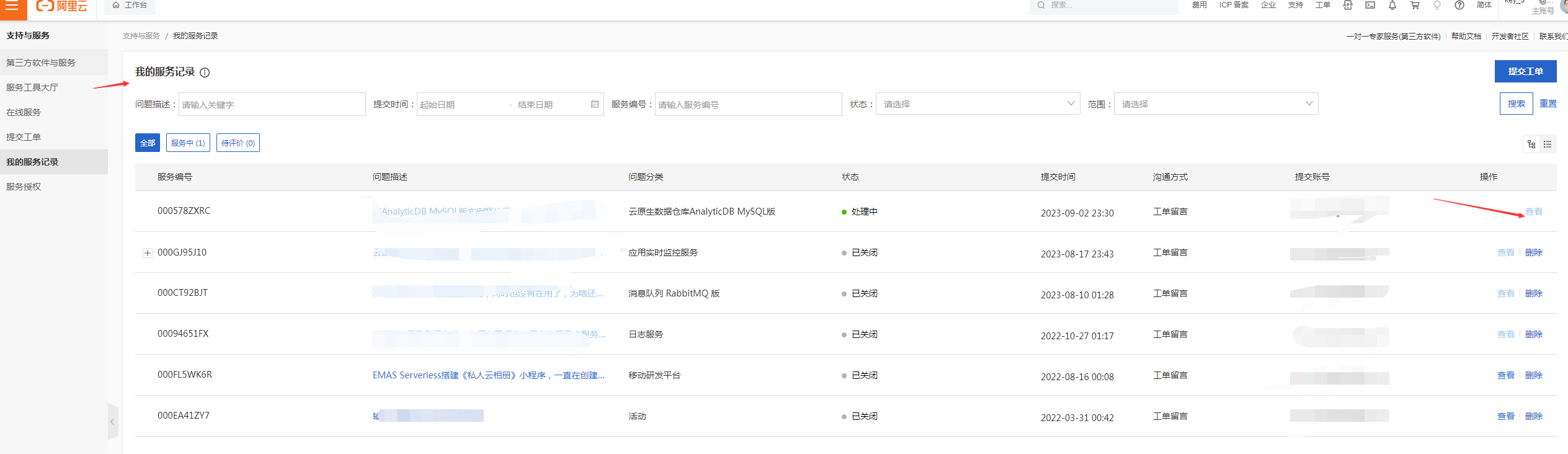Image resolution: width=1568 pixels, height=454 pixels.
Task: Open the API explorer icon
Action: coord(1348,5)
